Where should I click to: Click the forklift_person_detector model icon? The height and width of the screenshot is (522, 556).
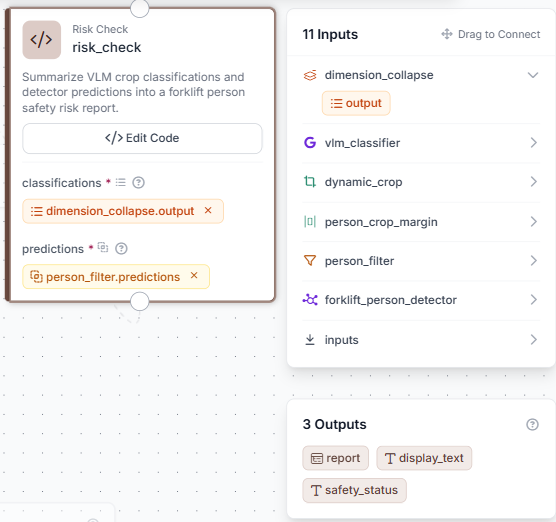(310, 300)
